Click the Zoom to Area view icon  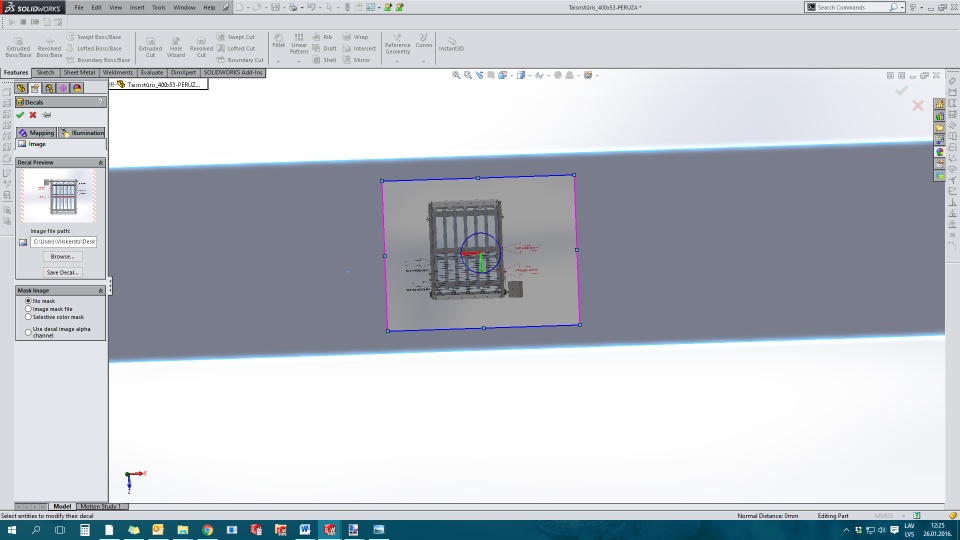click(x=468, y=75)
